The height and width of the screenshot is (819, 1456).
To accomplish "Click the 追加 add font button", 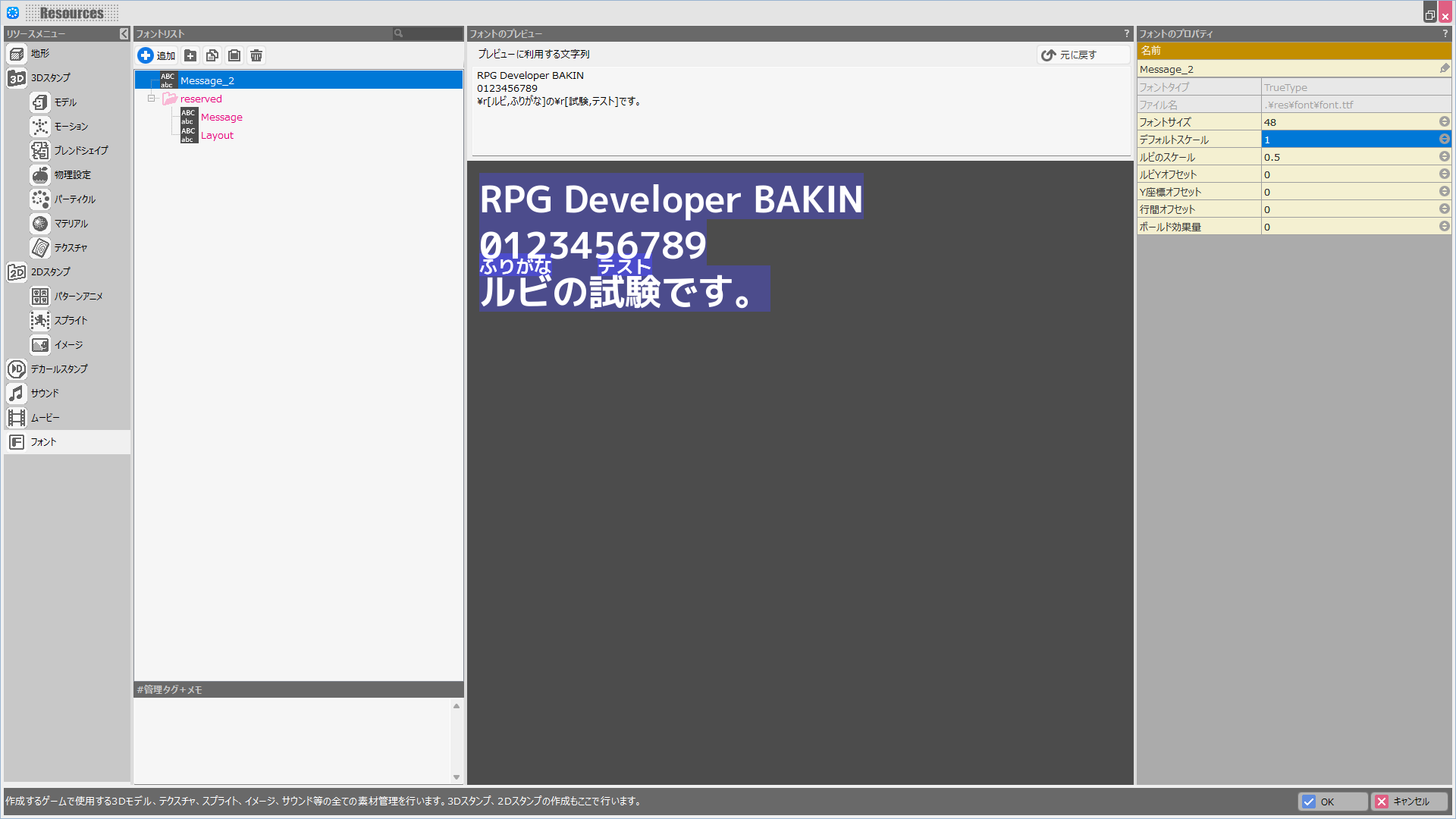I will tap(157, 55).
